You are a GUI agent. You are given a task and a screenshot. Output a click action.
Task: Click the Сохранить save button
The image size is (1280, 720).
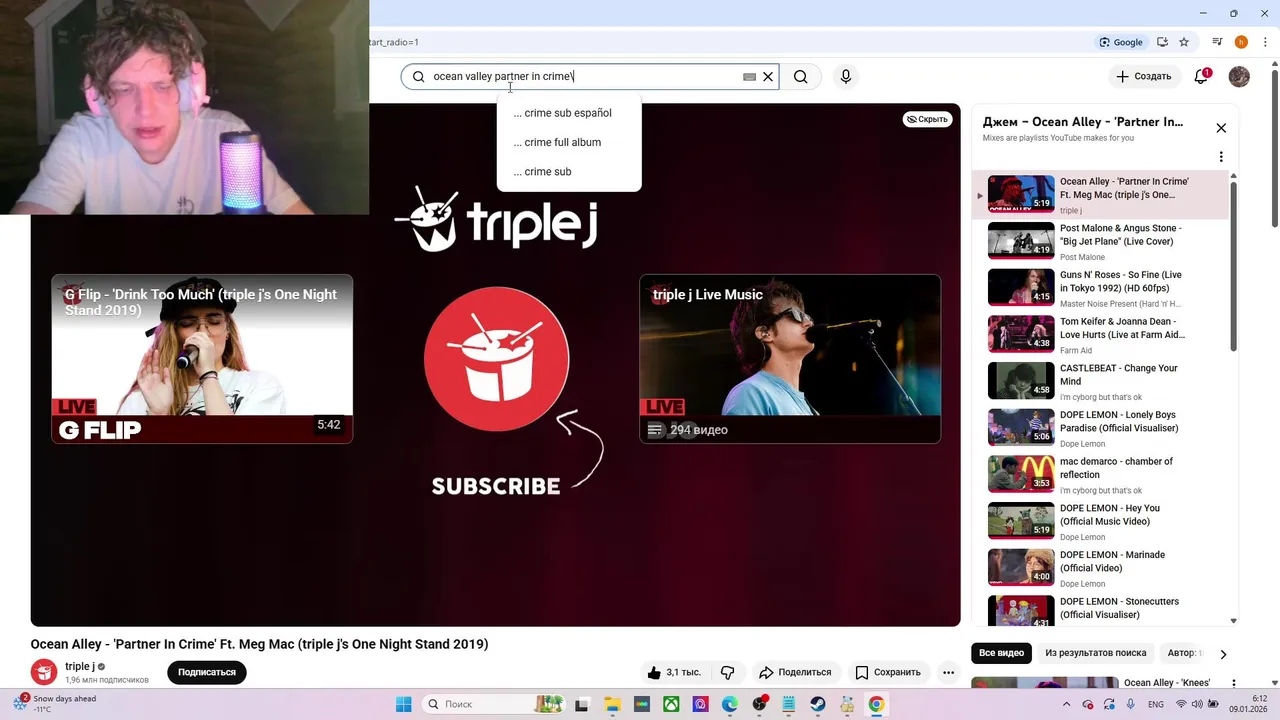[x=887, y=672]
